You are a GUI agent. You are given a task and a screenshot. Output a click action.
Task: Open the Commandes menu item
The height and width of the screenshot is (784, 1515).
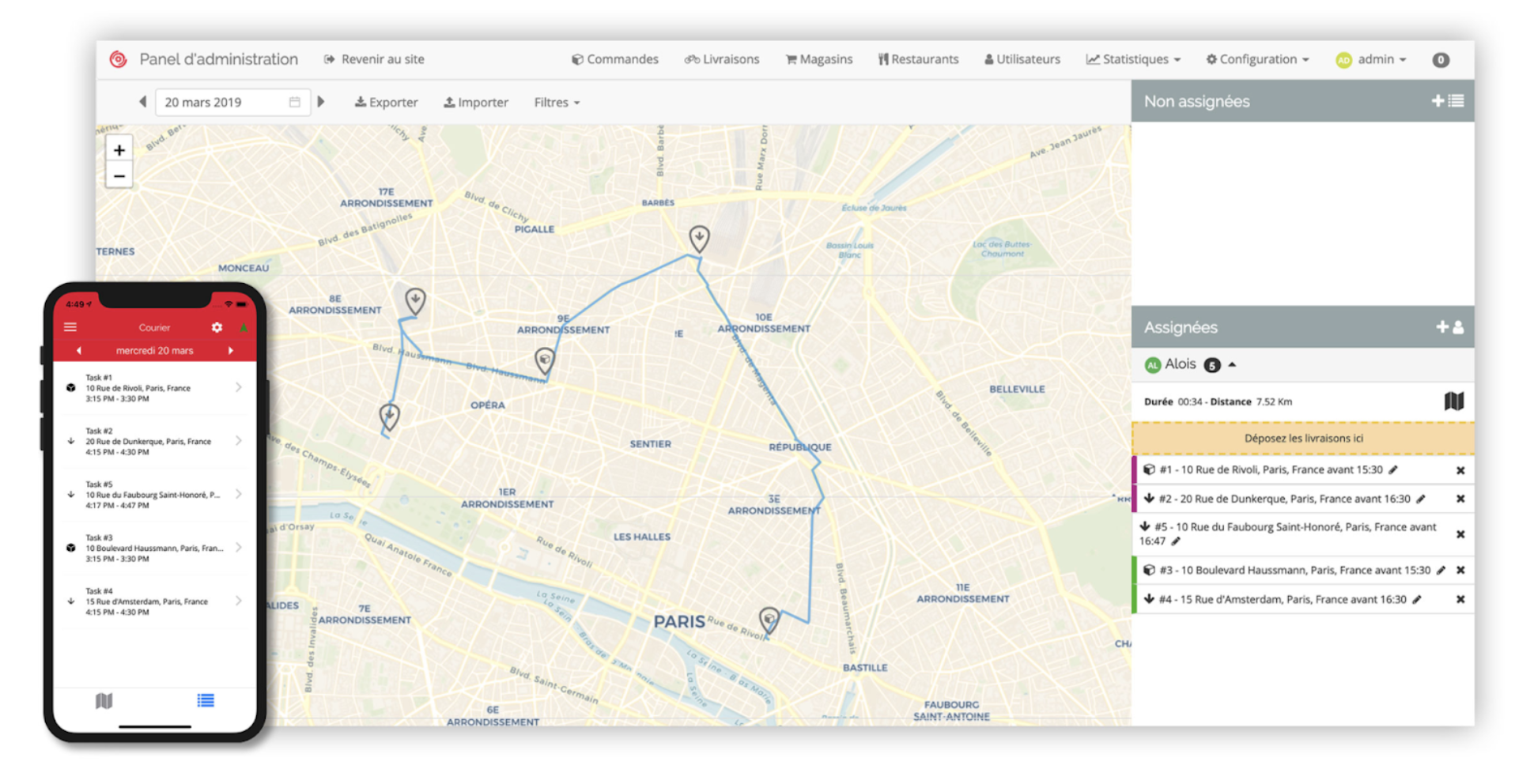coord(615,59)
